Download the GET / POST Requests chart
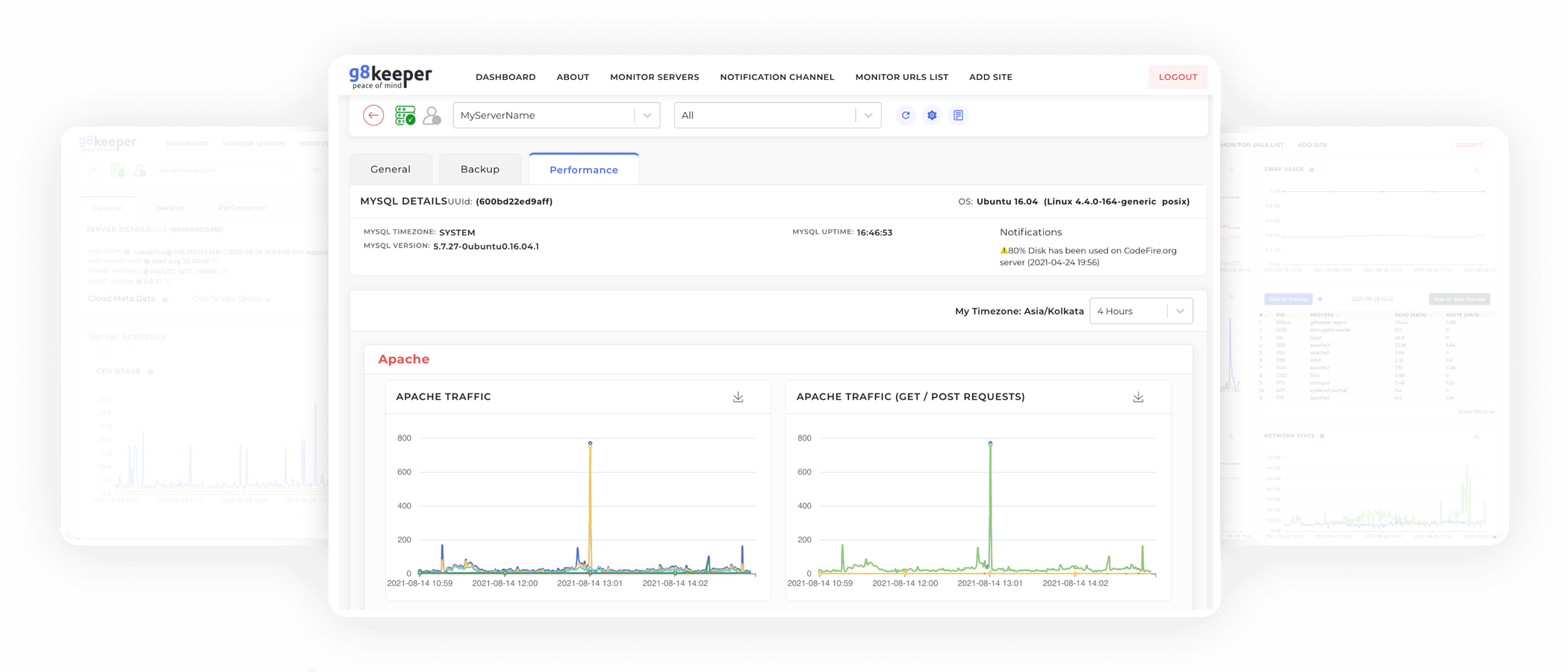This screenshot has width=1568, height=672. 1138,397
